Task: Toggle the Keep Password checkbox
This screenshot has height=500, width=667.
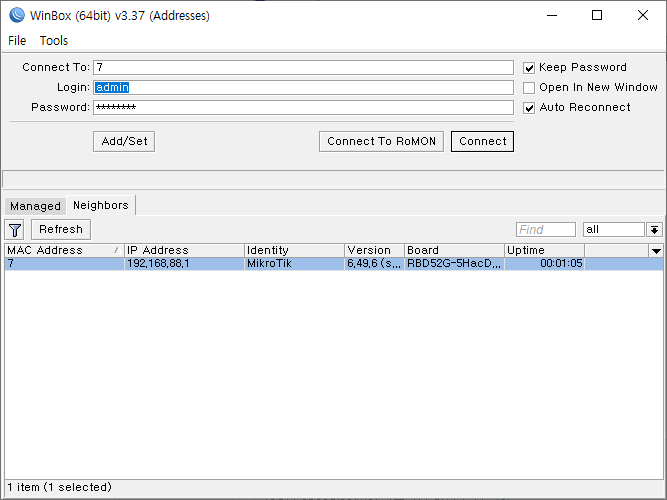Action: [529, 68]
